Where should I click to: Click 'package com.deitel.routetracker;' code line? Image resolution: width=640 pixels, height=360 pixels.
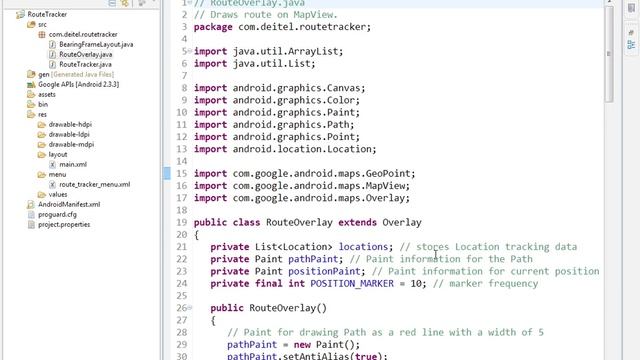pyautogui.click(x=282, y=27)
